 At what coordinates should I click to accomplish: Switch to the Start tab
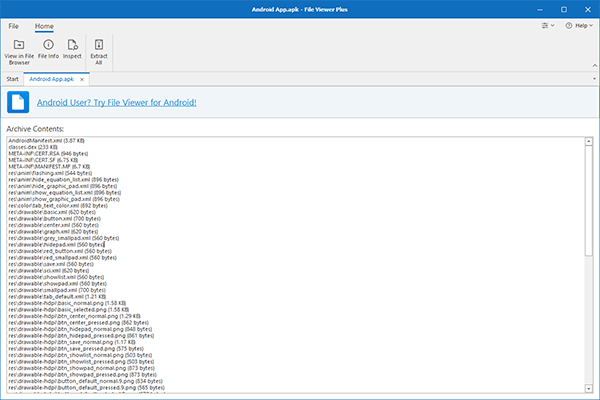point(12,79)
